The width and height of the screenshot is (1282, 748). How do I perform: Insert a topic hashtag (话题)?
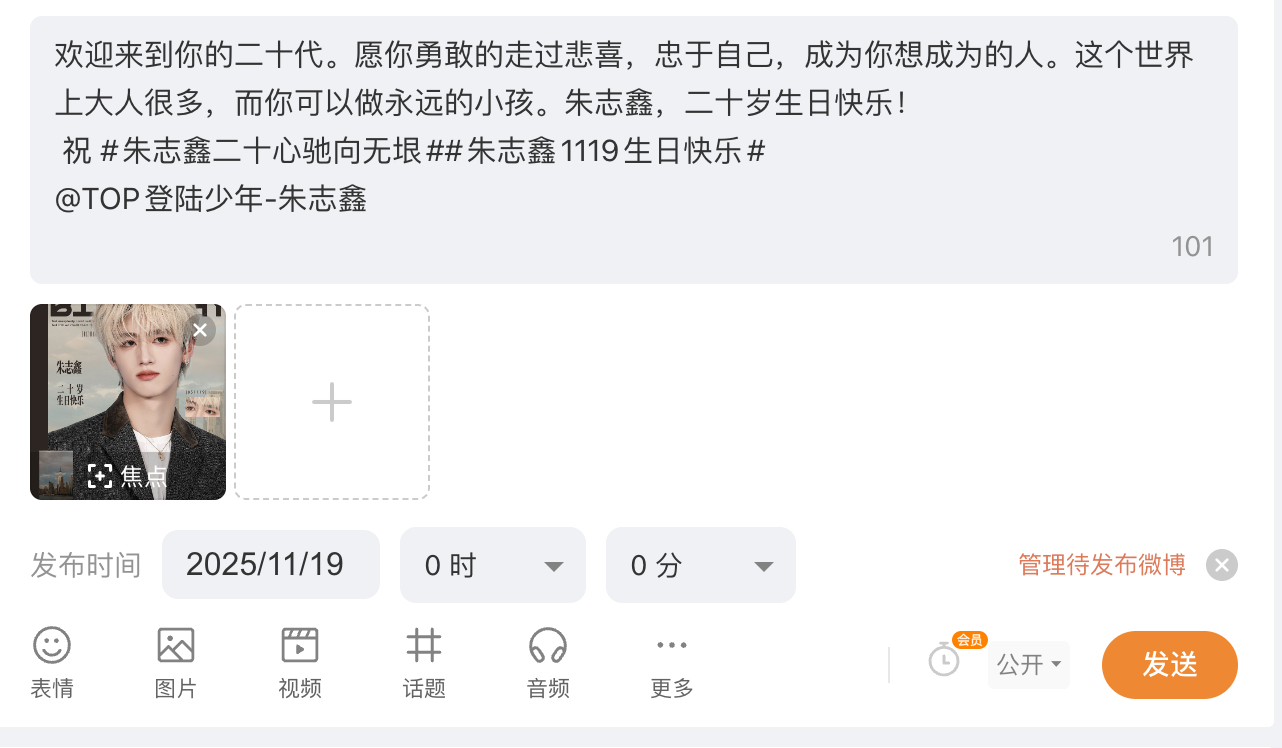(424, 646)
